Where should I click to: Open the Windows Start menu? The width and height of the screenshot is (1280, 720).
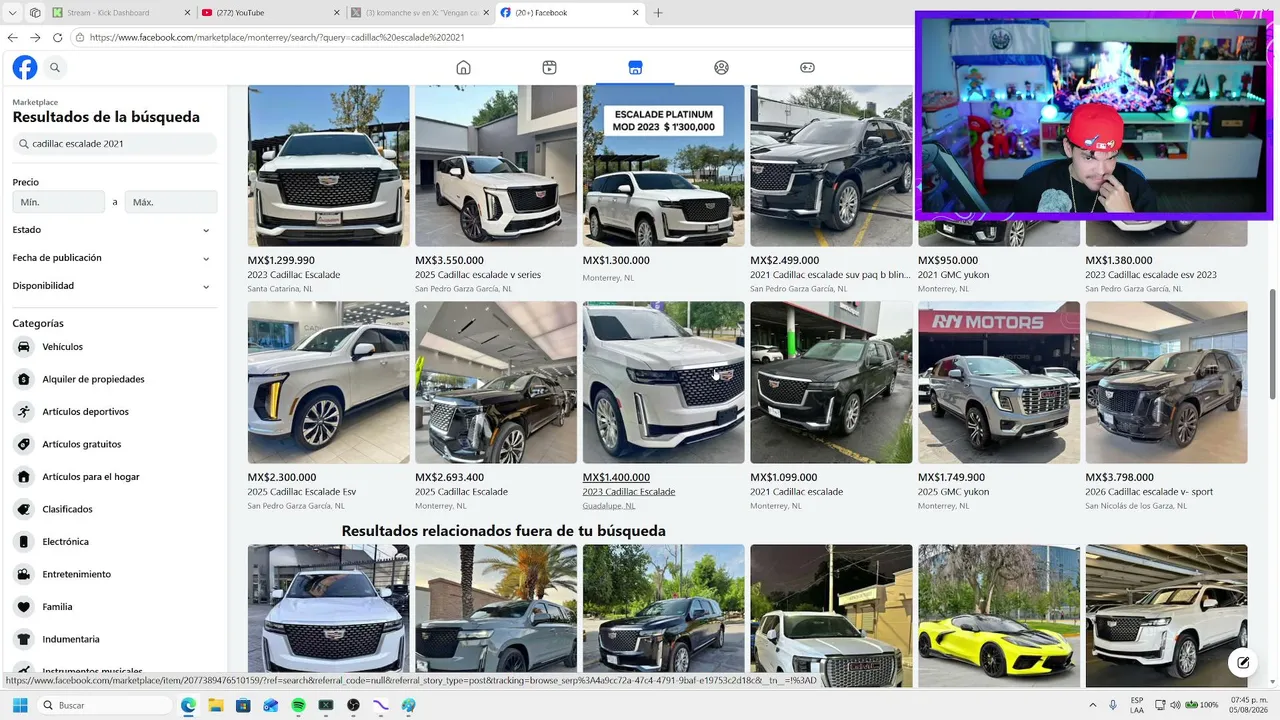coord(19,705)
